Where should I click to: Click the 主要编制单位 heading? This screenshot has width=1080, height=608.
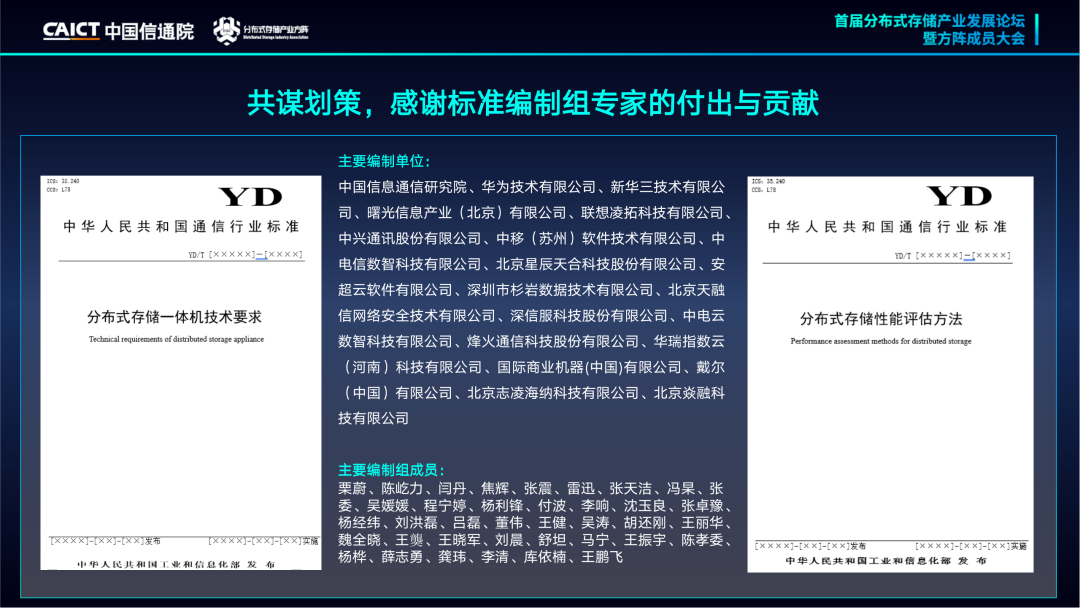(x=384, y=161)
